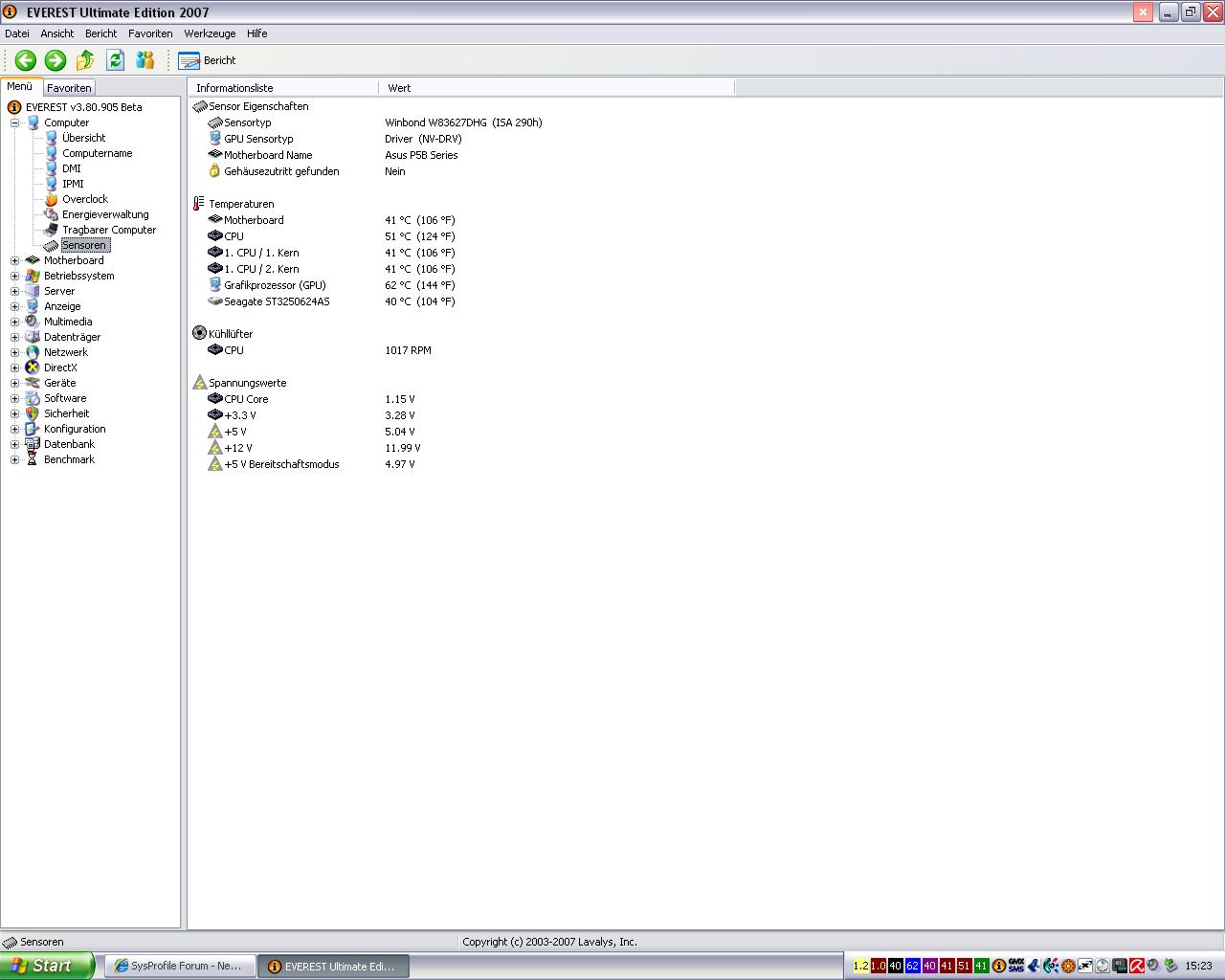Open the Werkzeuge menu
This screenshot has width=1225, height=980.
[x=210, y=33]
